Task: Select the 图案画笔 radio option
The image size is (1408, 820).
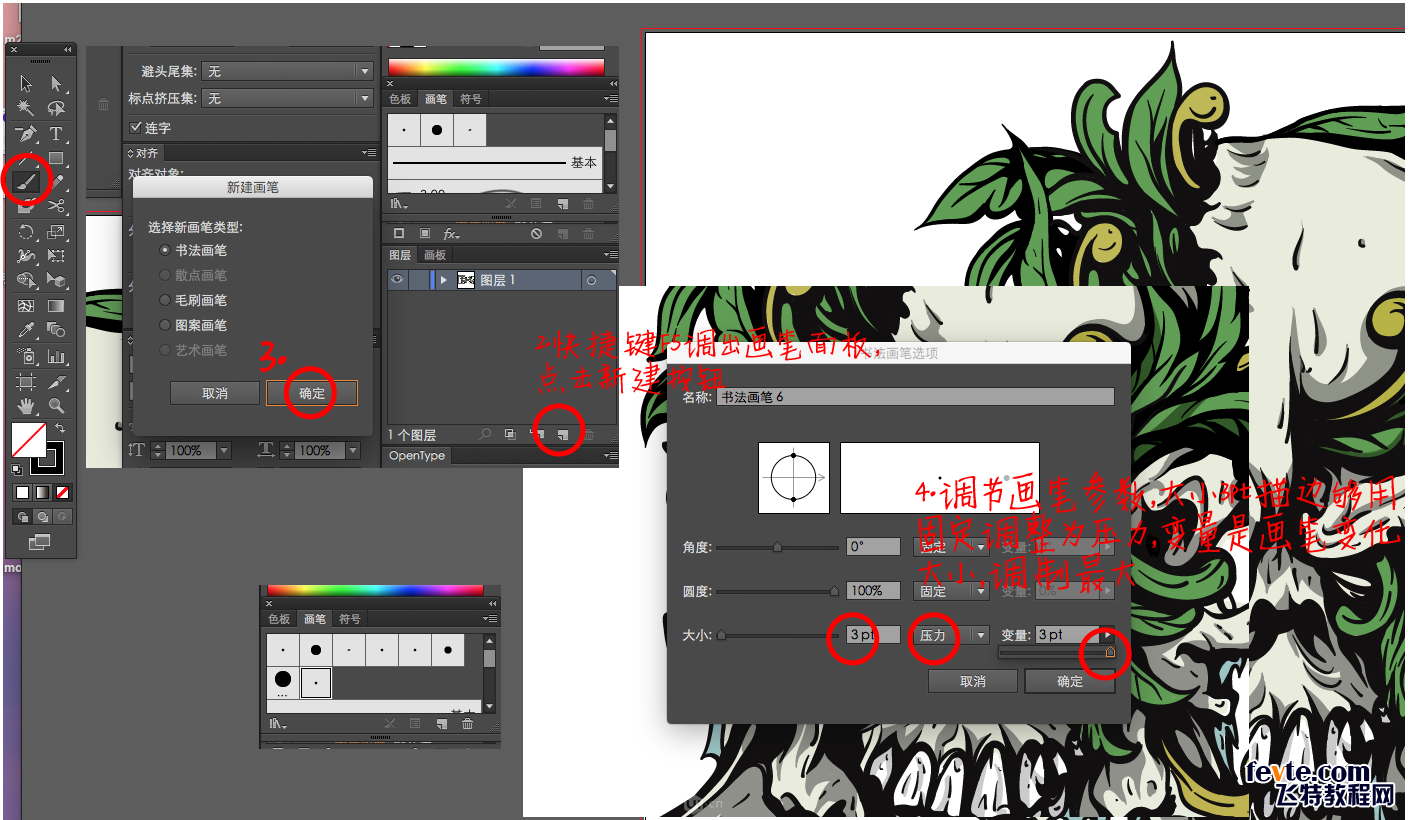Action: pos(165,325)
